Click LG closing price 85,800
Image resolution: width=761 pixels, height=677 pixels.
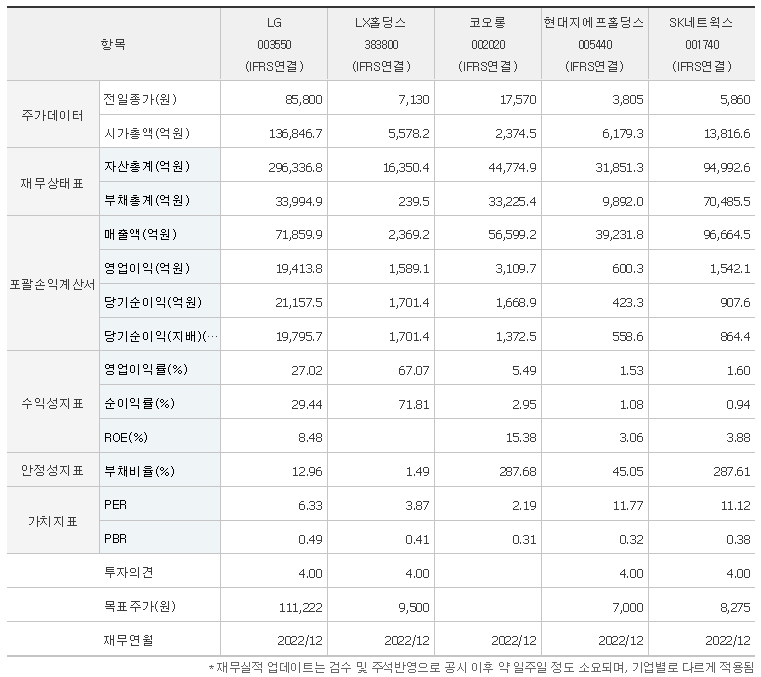coord(304,99)
